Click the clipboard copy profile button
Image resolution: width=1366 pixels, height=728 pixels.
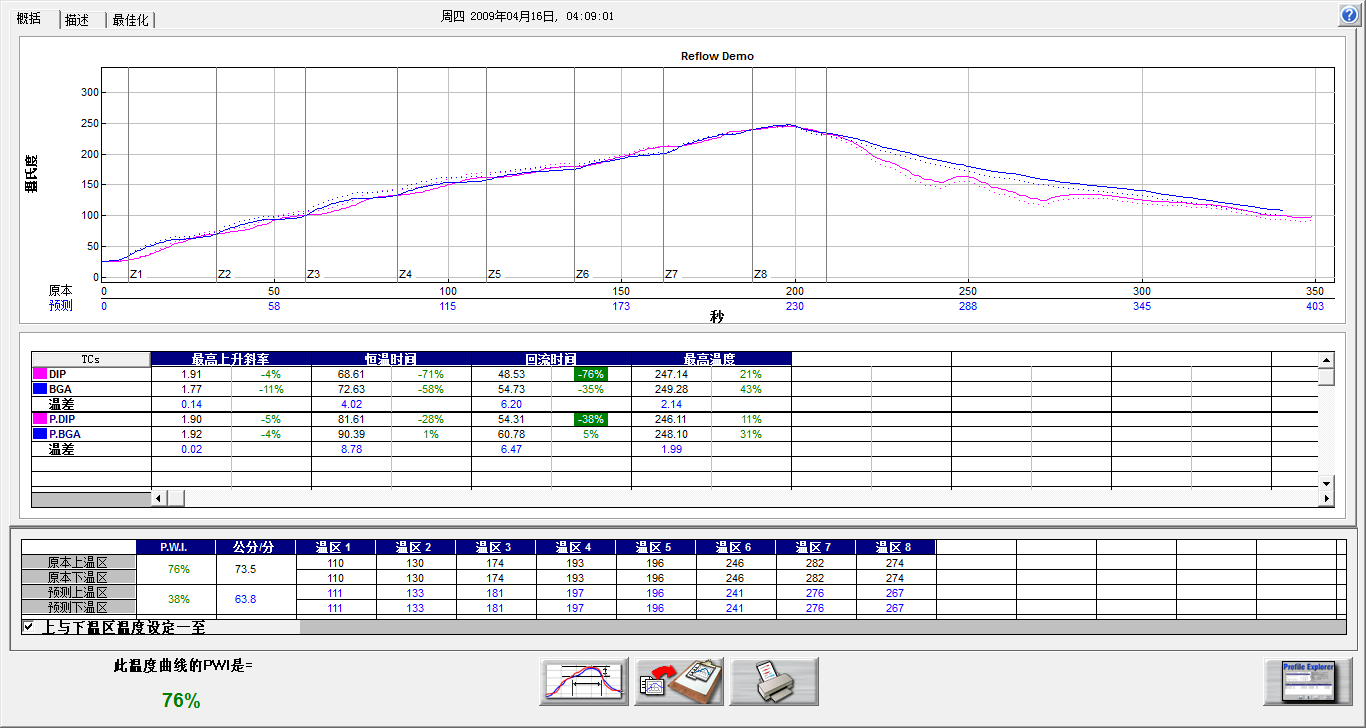pyautogui.click(x=679, y=683)
